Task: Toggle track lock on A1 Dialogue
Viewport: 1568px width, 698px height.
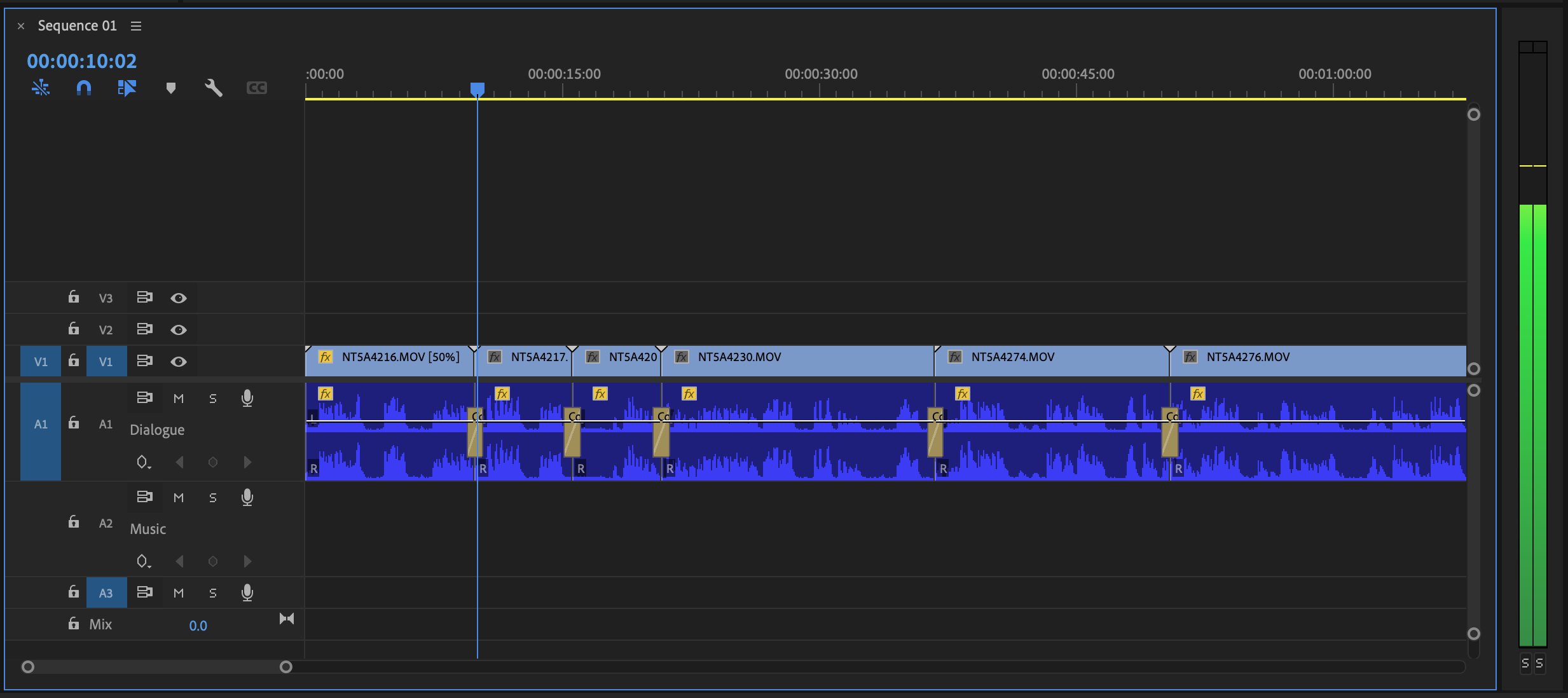Action: click(74, 423)
